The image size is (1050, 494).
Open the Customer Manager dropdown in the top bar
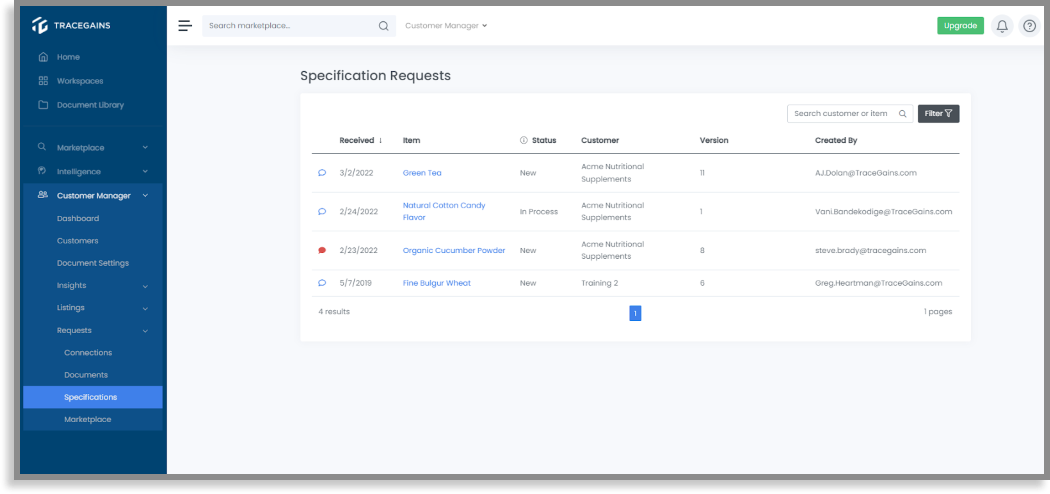[446, 26]
